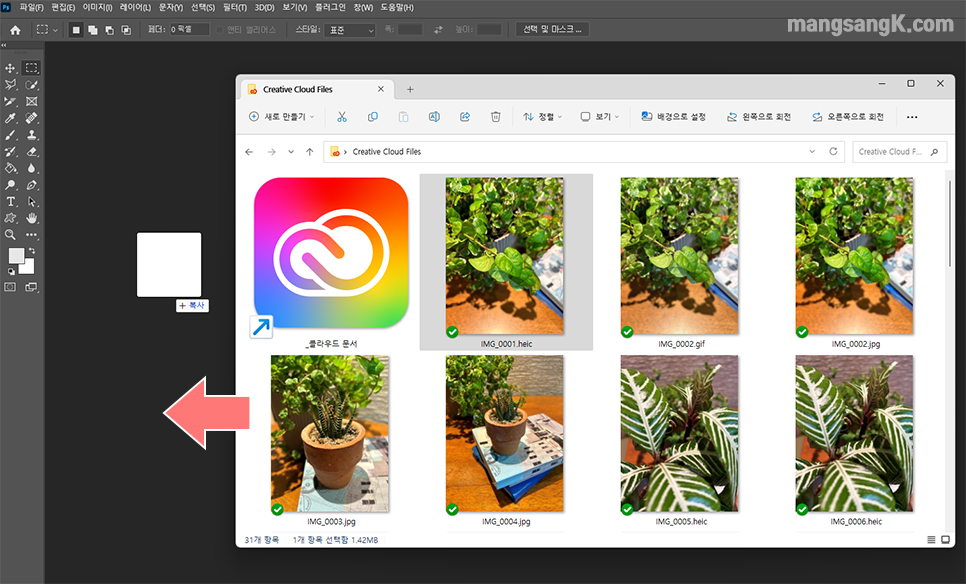The image size is (966, 584).
Task: Select the Path Selection tool
Action: pyautogui.click(x=31, y=201)
